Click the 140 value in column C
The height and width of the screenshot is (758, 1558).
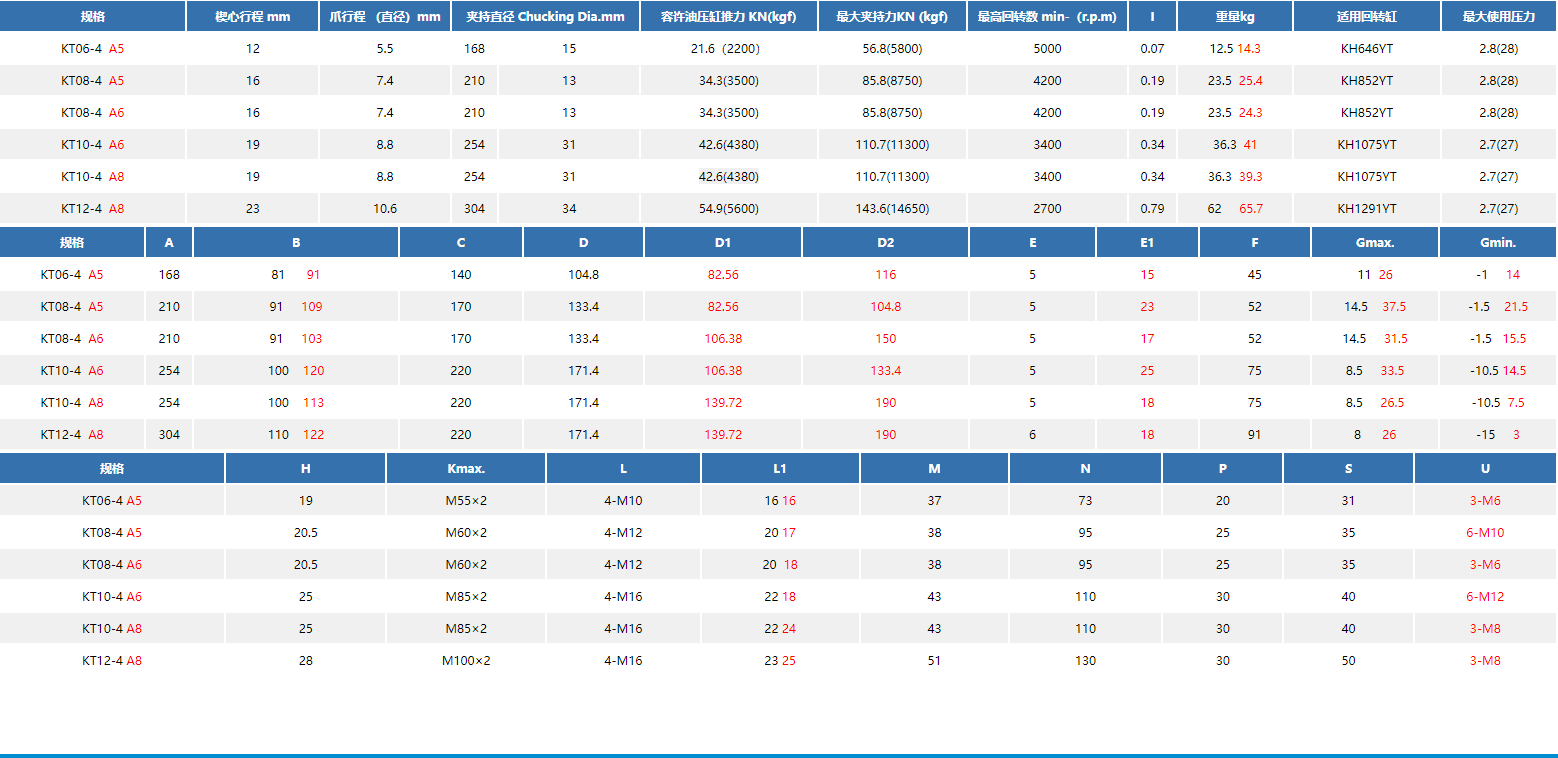click(x=461, y=274)
